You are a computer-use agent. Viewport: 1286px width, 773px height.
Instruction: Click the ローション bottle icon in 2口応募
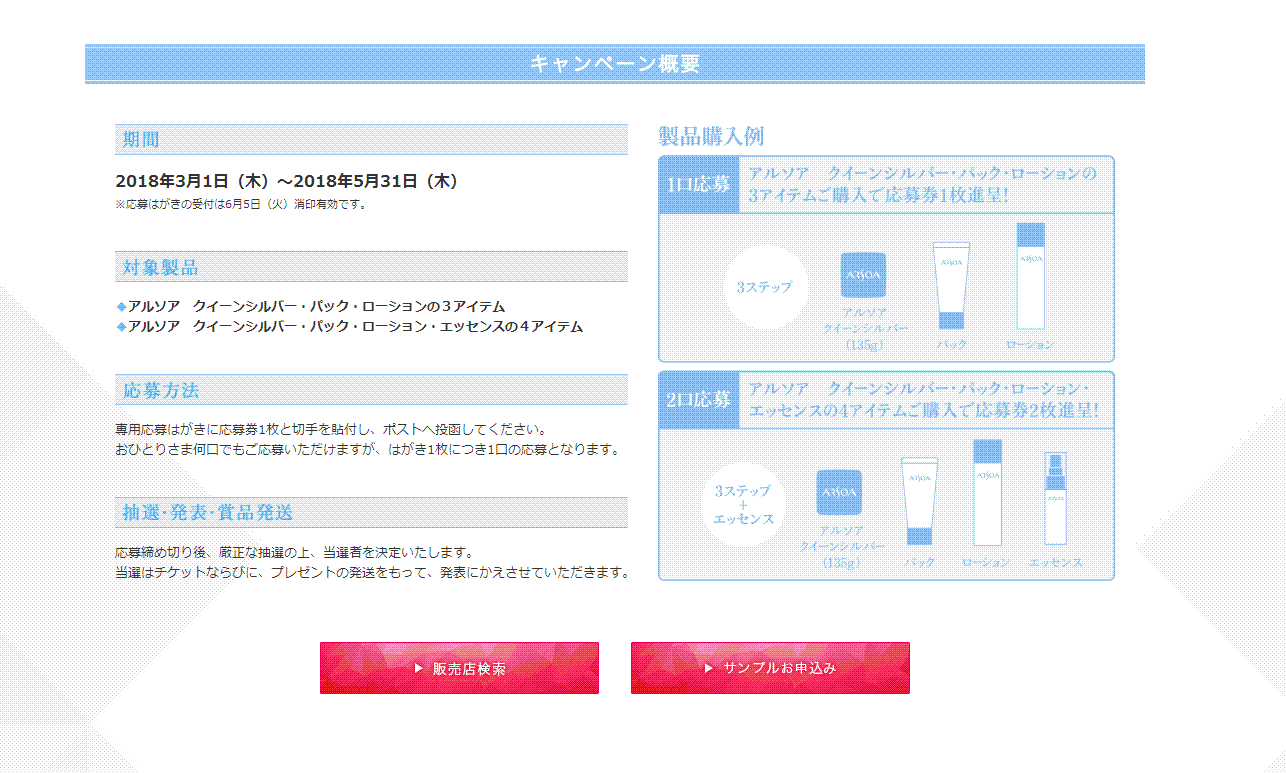pyautogui.click(x=987, y=492)
